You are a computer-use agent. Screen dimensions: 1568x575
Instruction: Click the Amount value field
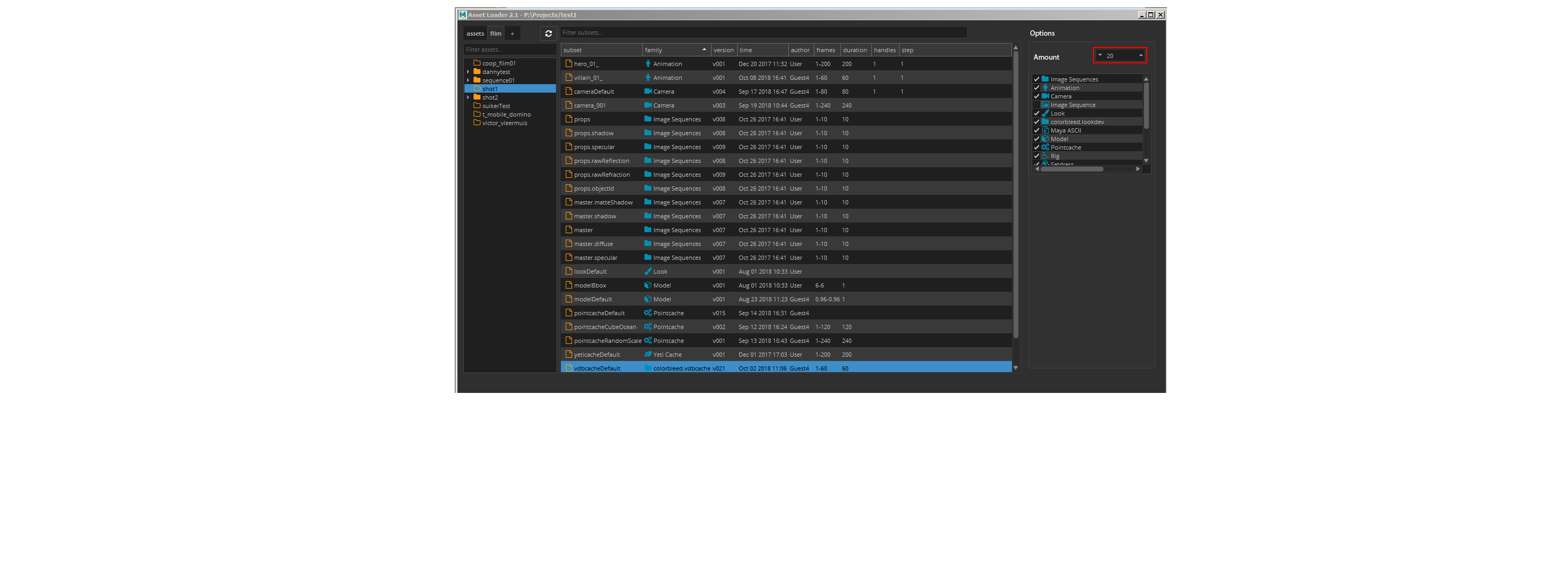1120,55
